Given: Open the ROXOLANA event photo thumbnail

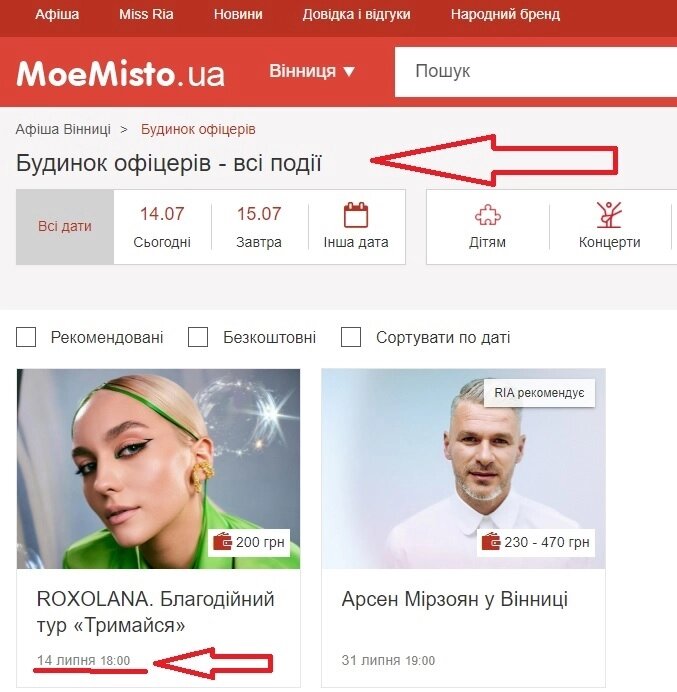Looking at the screenshot, I should [x=158, y=469].
